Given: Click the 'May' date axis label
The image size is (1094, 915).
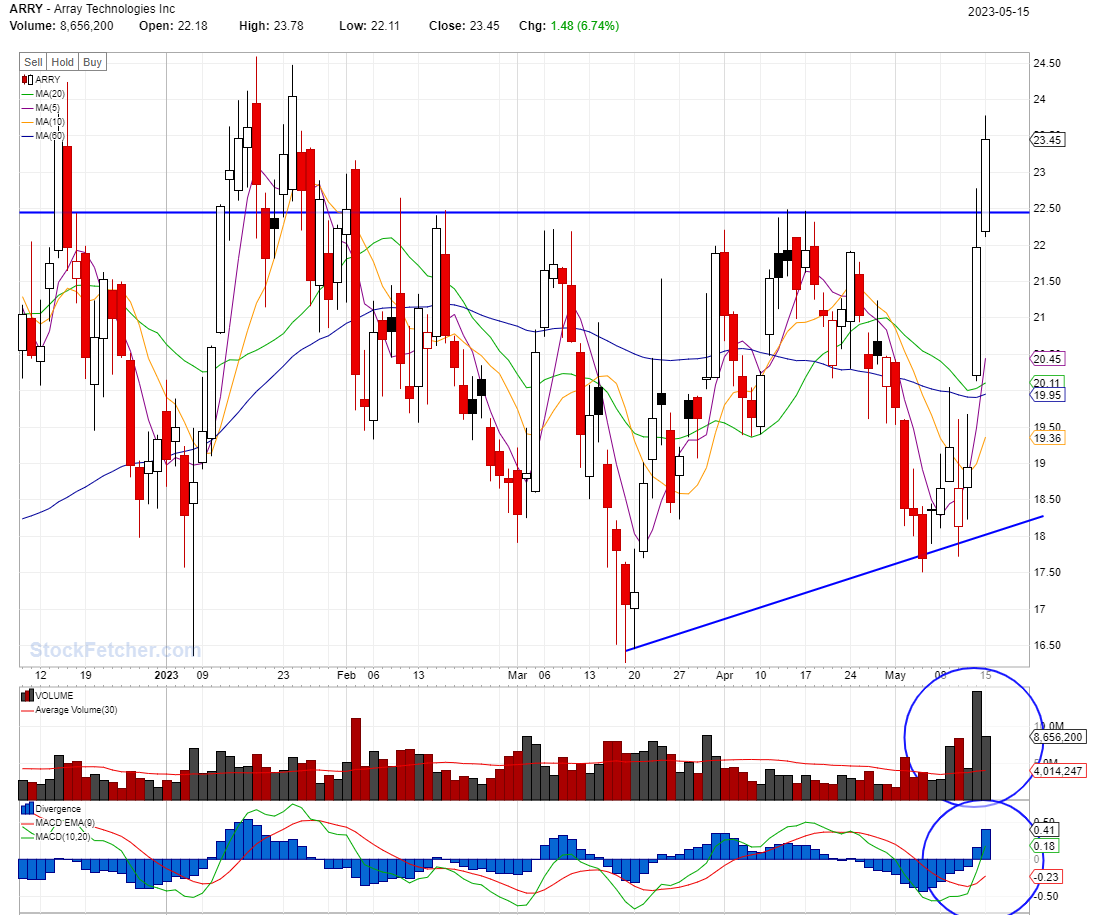Looking at the screenshot, I should click(895, 675).
